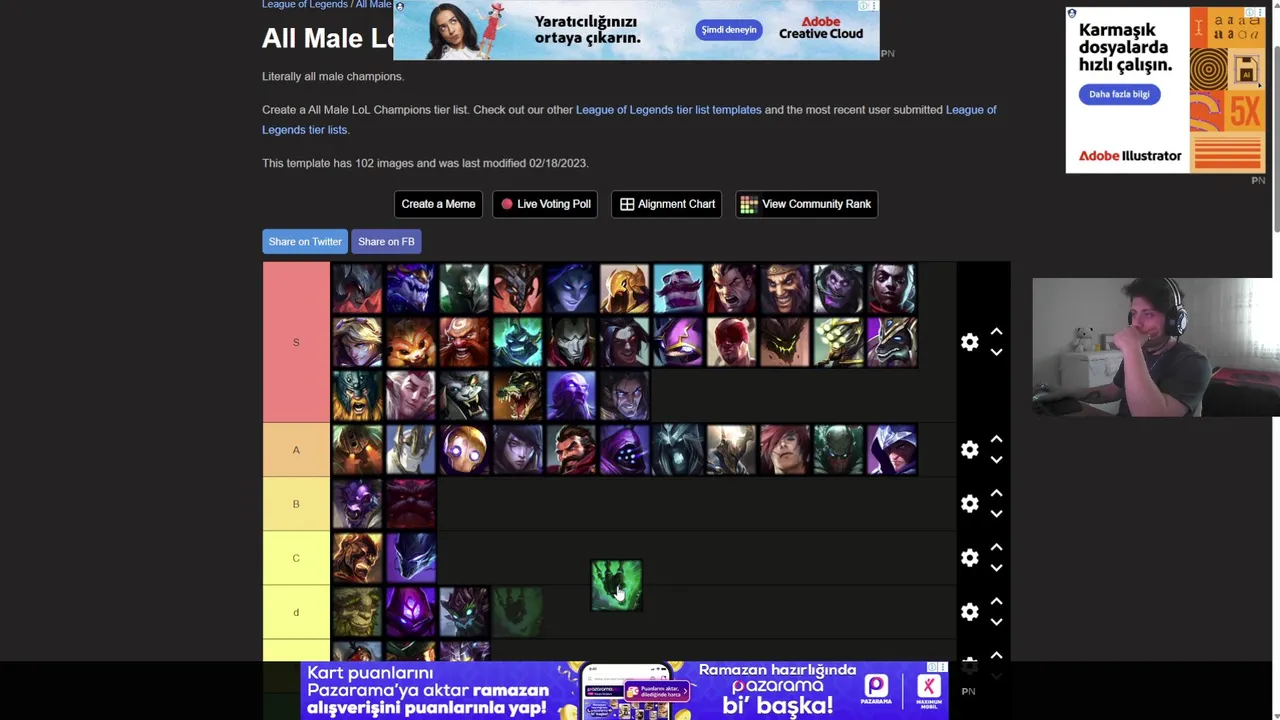Move the A tier row up
The image size is (1280, 720).
click(996, 440)
